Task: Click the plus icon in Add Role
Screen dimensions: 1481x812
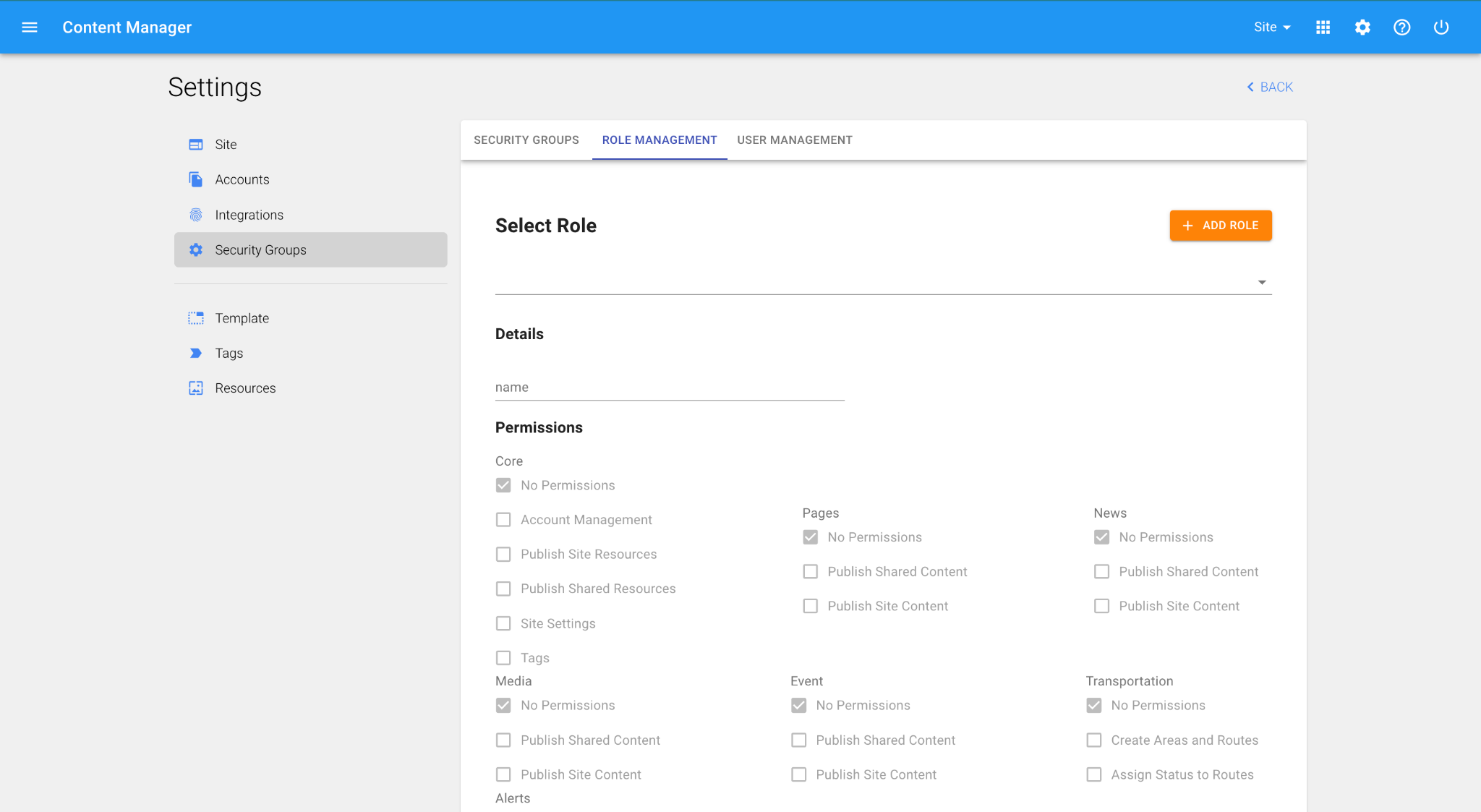Action: (x=1187, y=226)
